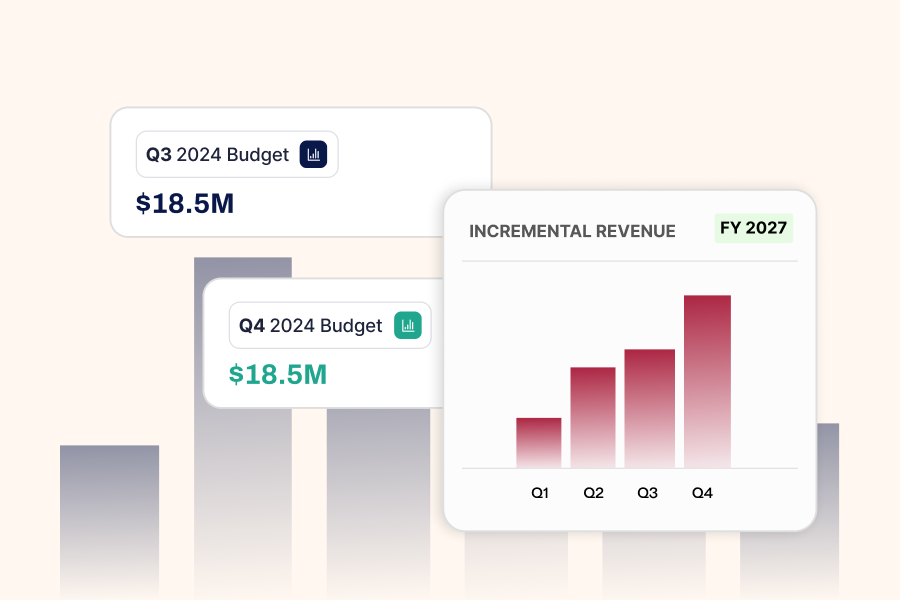Select the Q2 bar in the Incremental Revenue chart
This screenshot has width=900, height=600.
(x=593, y=417)
